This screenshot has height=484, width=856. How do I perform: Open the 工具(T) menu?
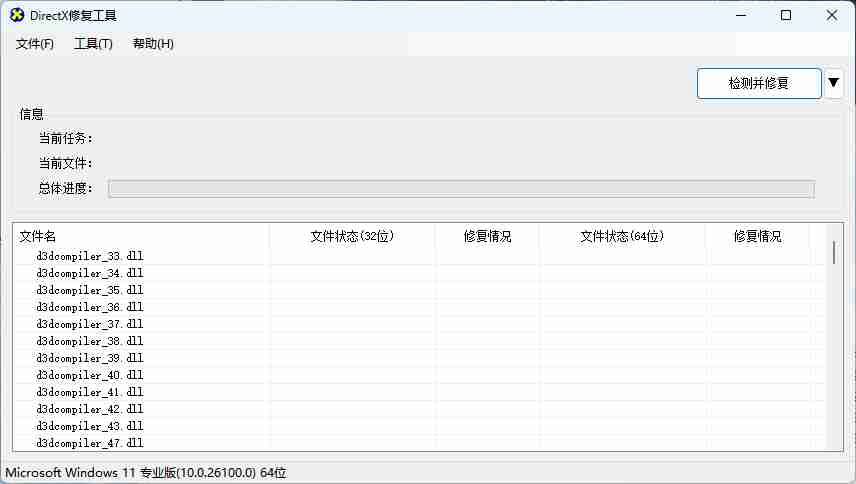93,44
